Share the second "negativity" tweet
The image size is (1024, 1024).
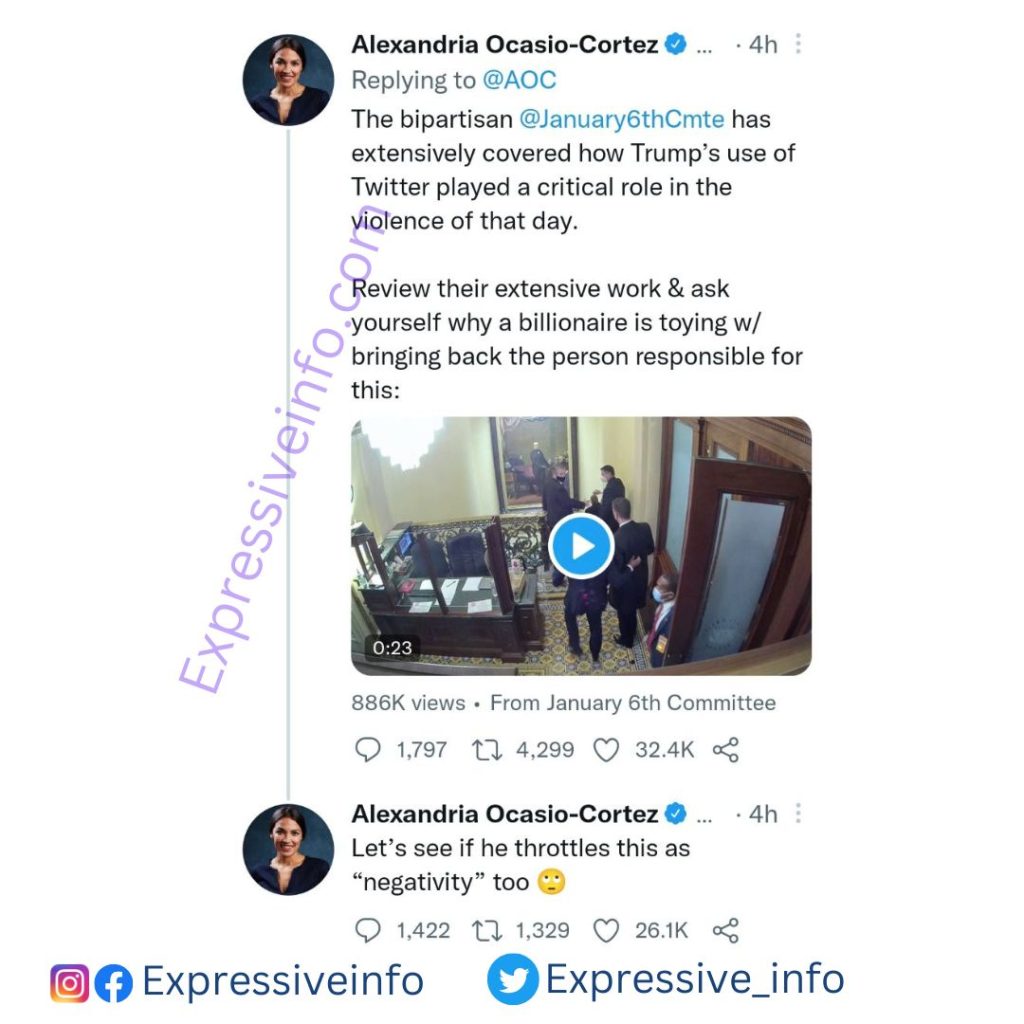(726, 931)
